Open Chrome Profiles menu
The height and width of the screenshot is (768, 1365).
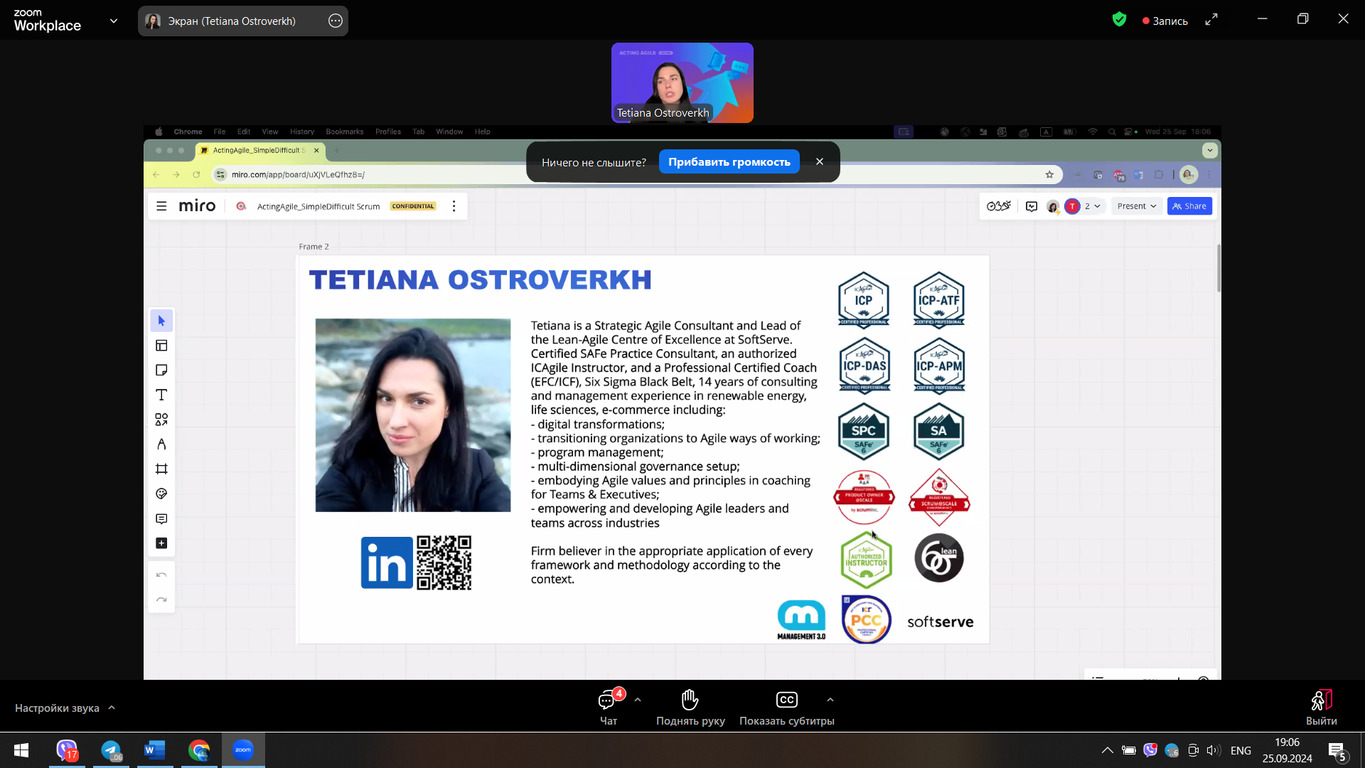388,131
